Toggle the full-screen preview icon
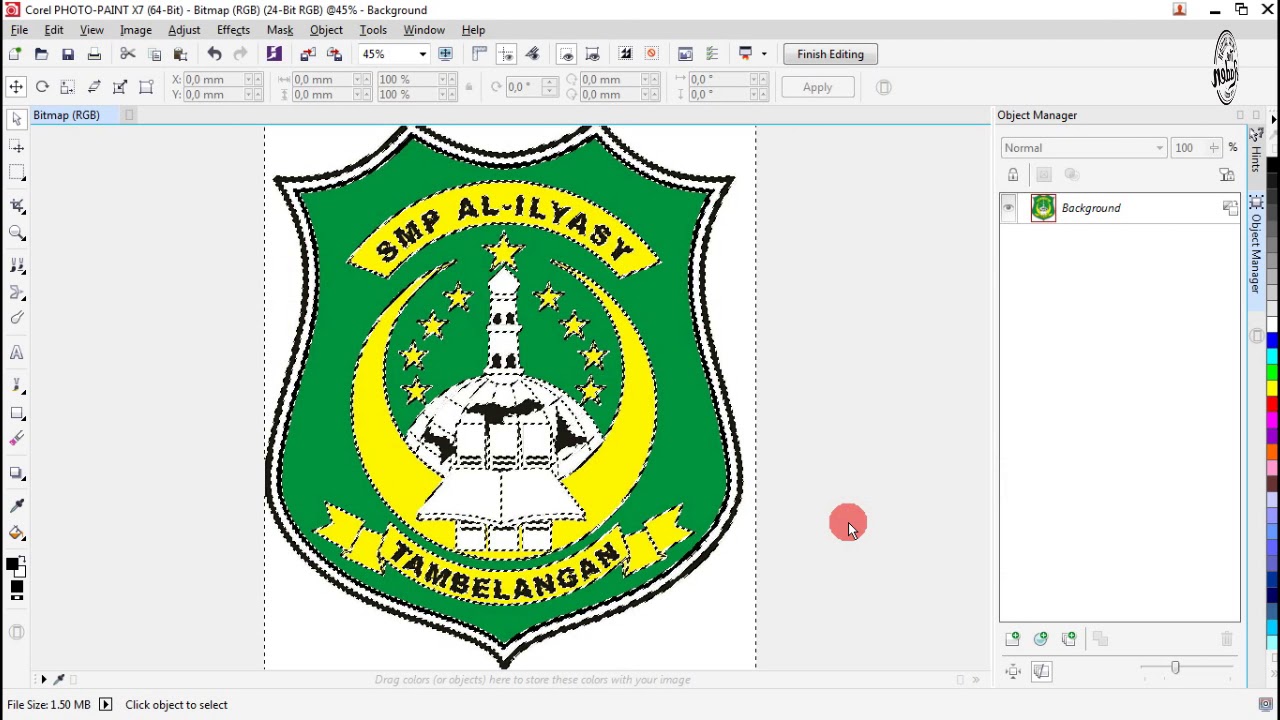 pos(446,54)
